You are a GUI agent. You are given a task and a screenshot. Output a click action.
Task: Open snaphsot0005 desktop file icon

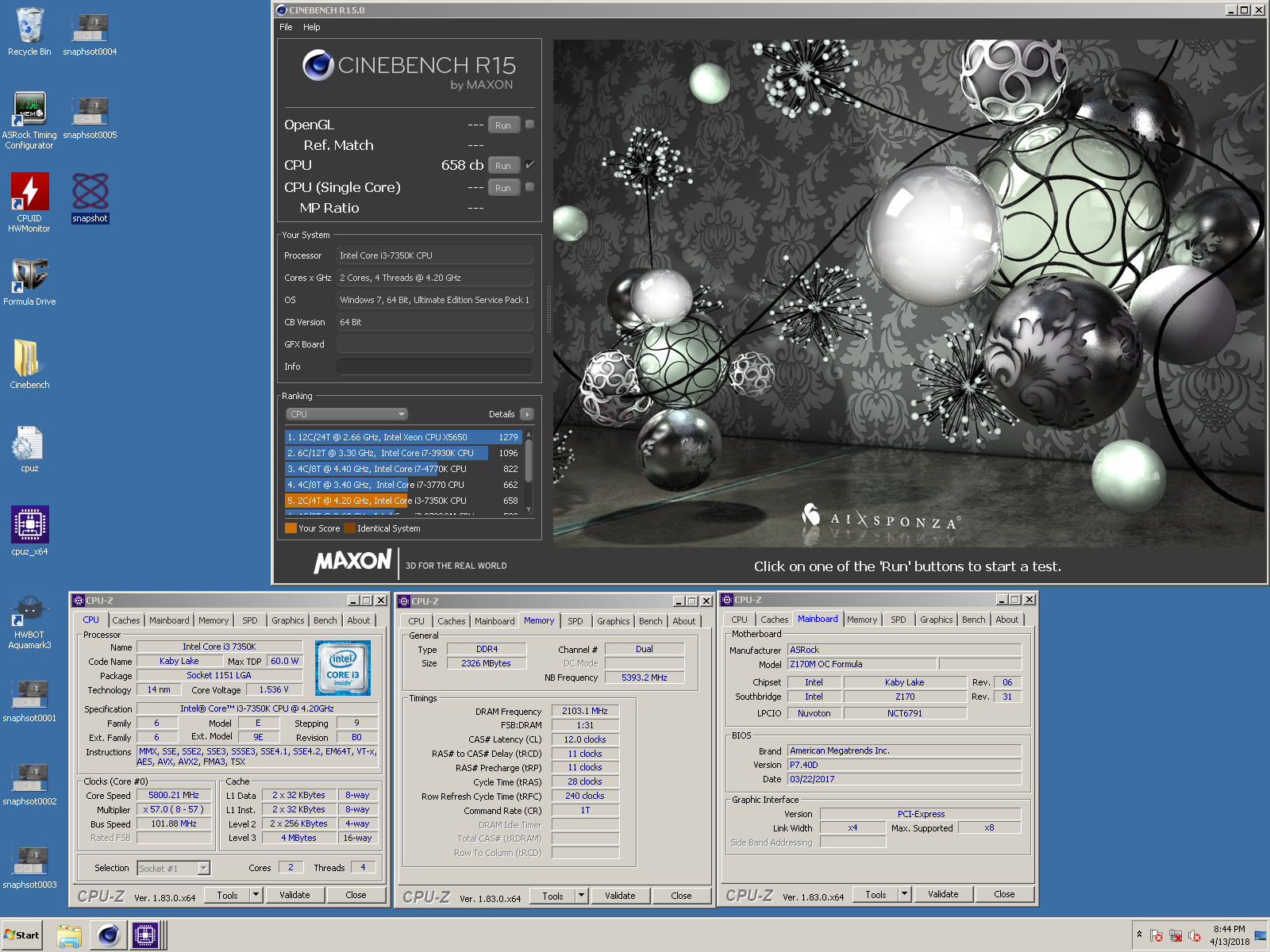90,117
